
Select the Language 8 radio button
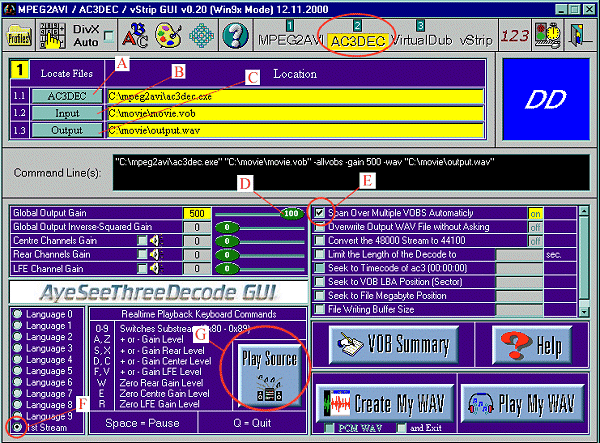tap(17, 404)
